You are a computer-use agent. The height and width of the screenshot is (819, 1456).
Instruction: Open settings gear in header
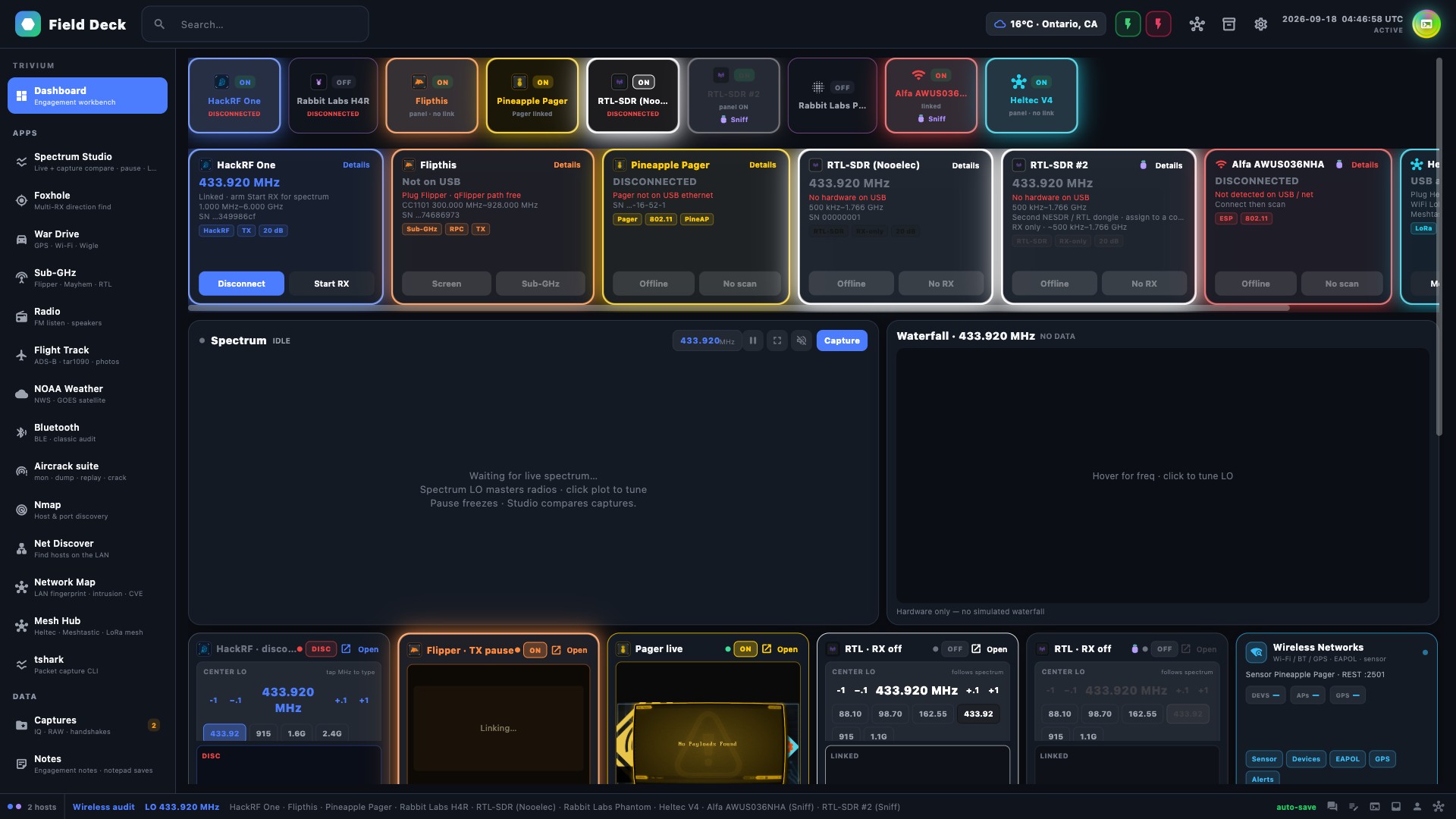point(1260,24)
